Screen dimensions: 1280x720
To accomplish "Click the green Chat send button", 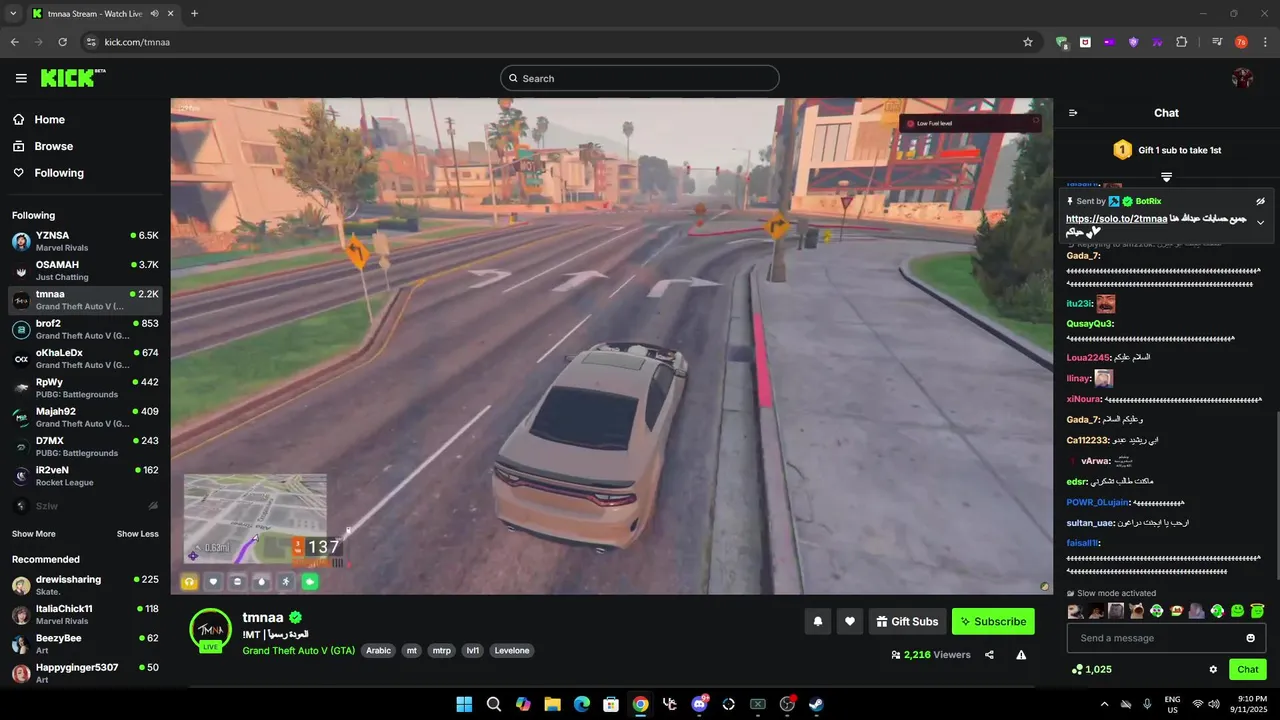I will point(1248,669).
